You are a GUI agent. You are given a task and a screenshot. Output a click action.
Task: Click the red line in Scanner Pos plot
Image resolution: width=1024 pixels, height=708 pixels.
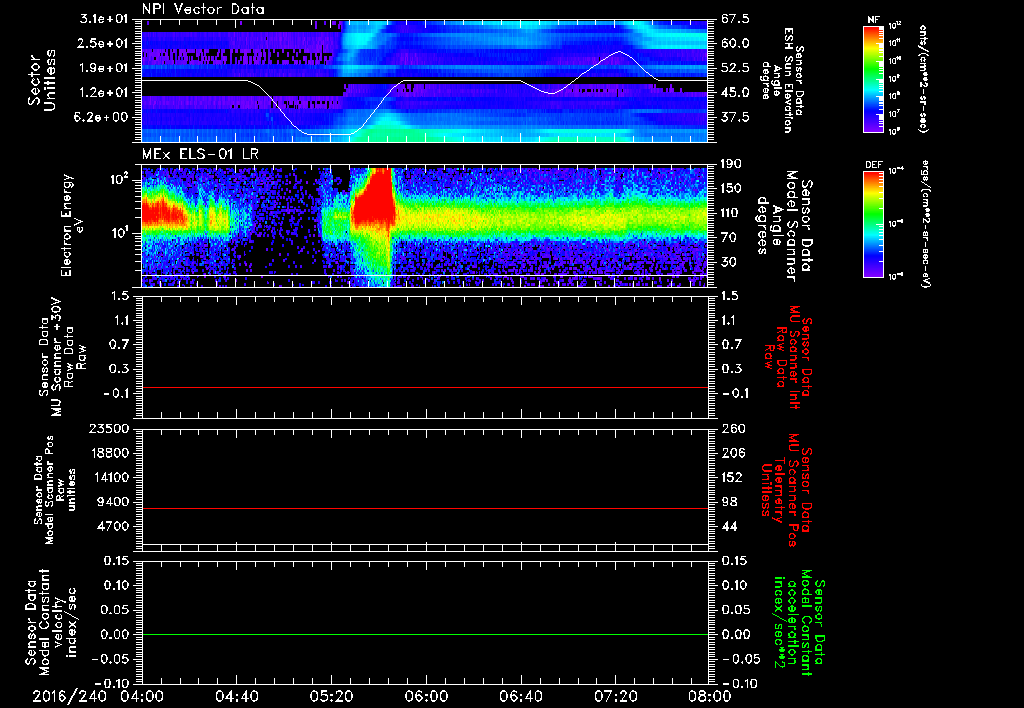pyautogui.click(x=424, y=508)
